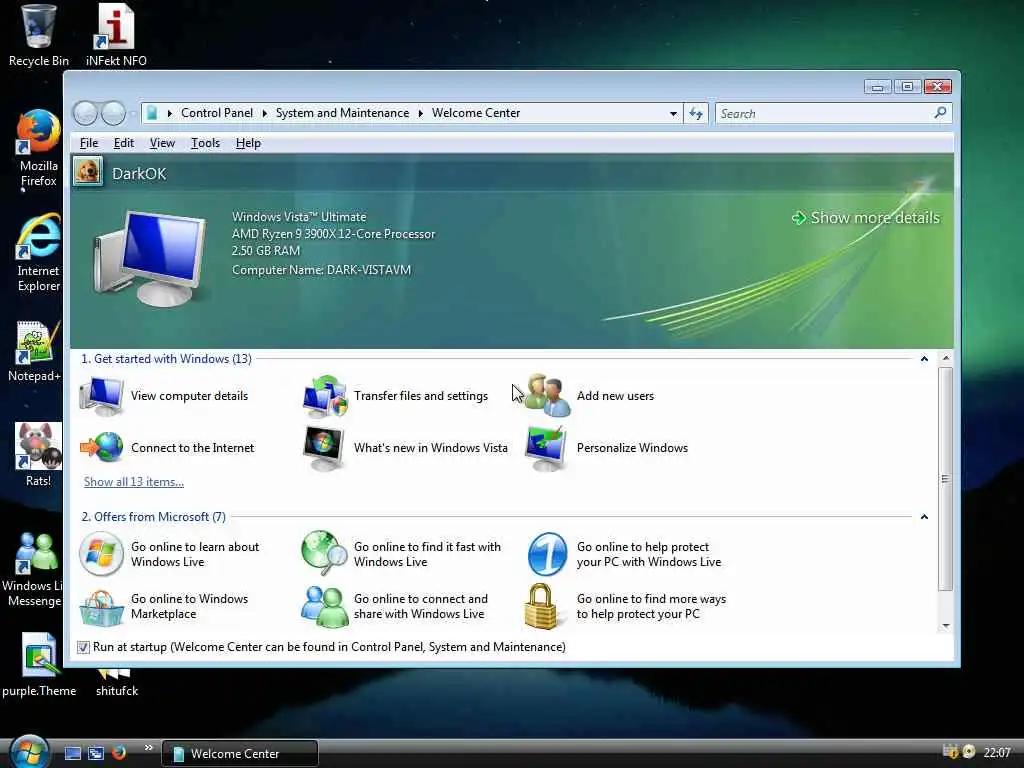
Task: Open Recycle Bin on desktop
Action: click(38, 36)
